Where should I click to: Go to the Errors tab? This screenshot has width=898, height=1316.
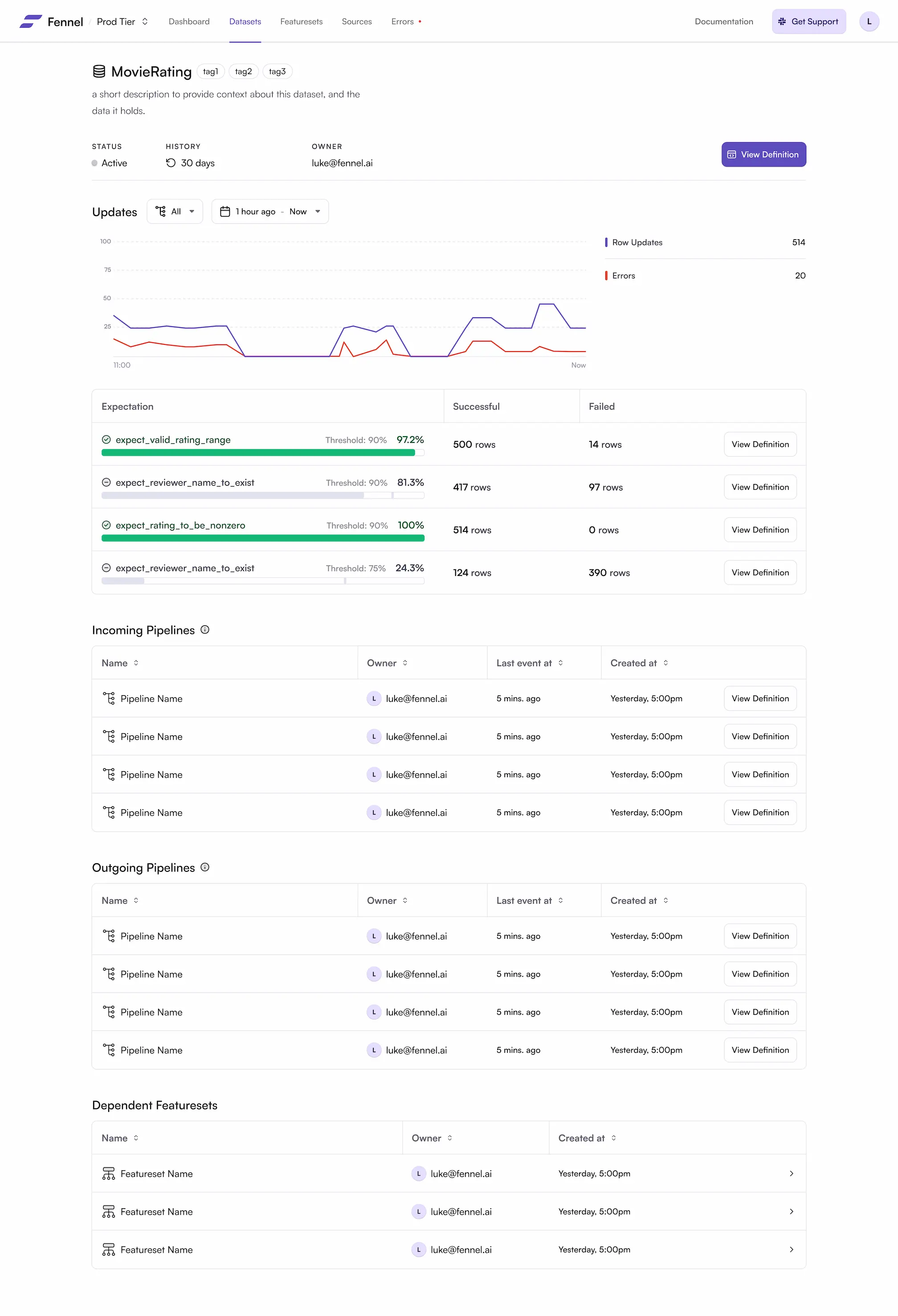coord(403,21)
